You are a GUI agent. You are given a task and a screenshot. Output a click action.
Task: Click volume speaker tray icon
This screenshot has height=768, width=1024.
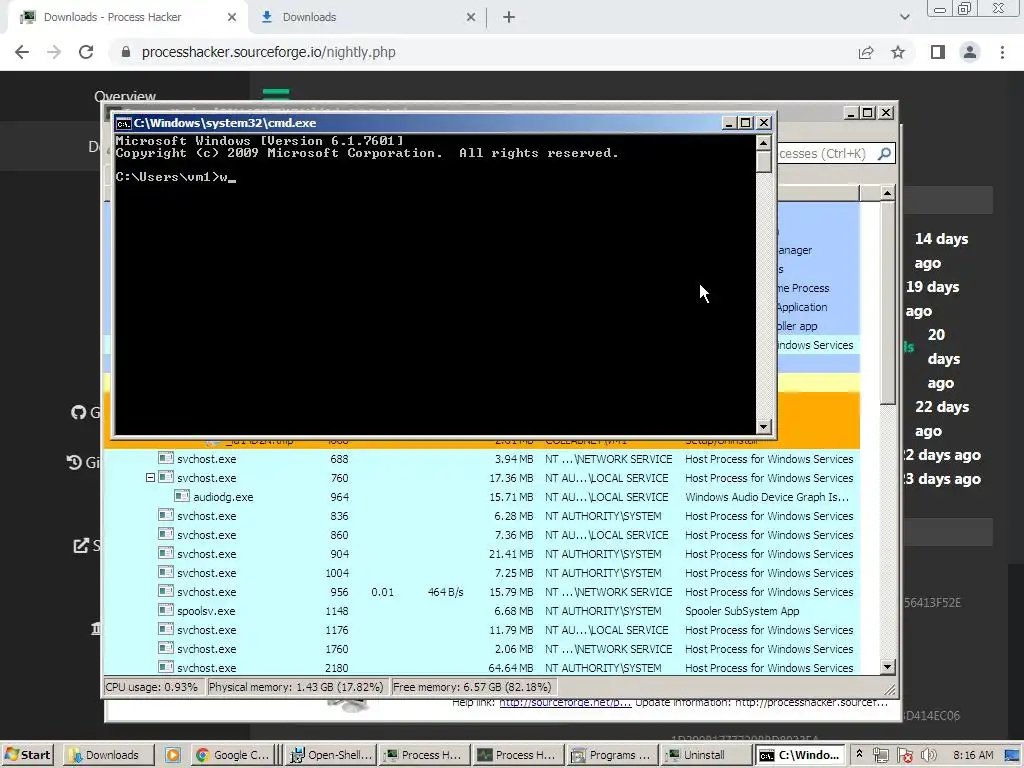click(x=928, y=755)
